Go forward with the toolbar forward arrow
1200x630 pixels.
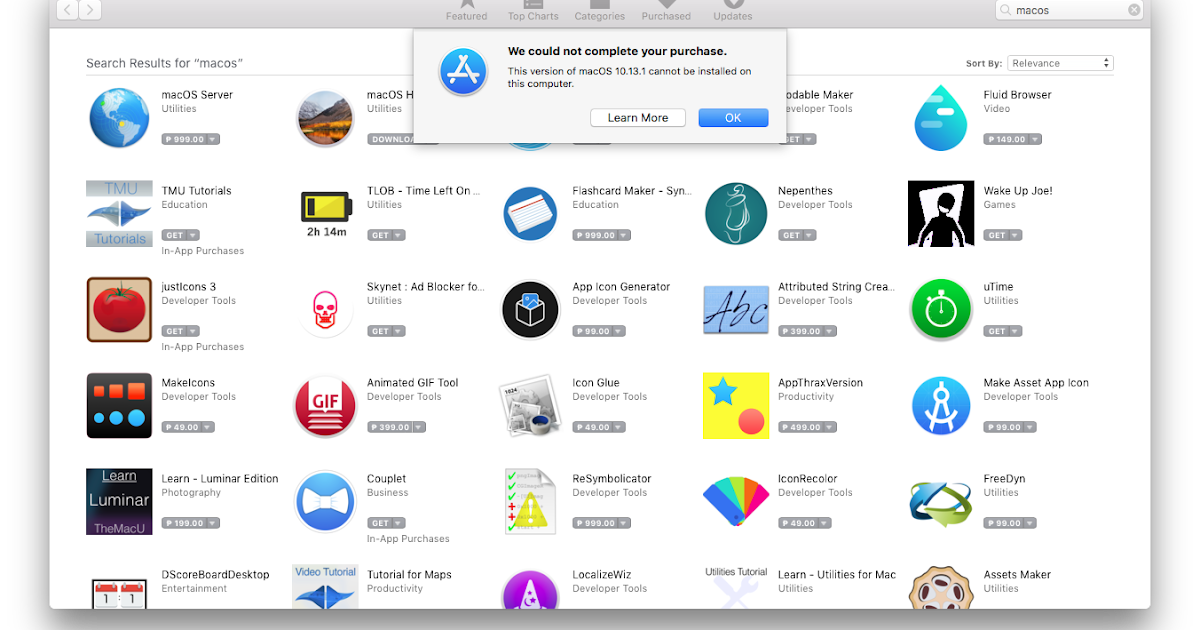[x=90, y=10]
